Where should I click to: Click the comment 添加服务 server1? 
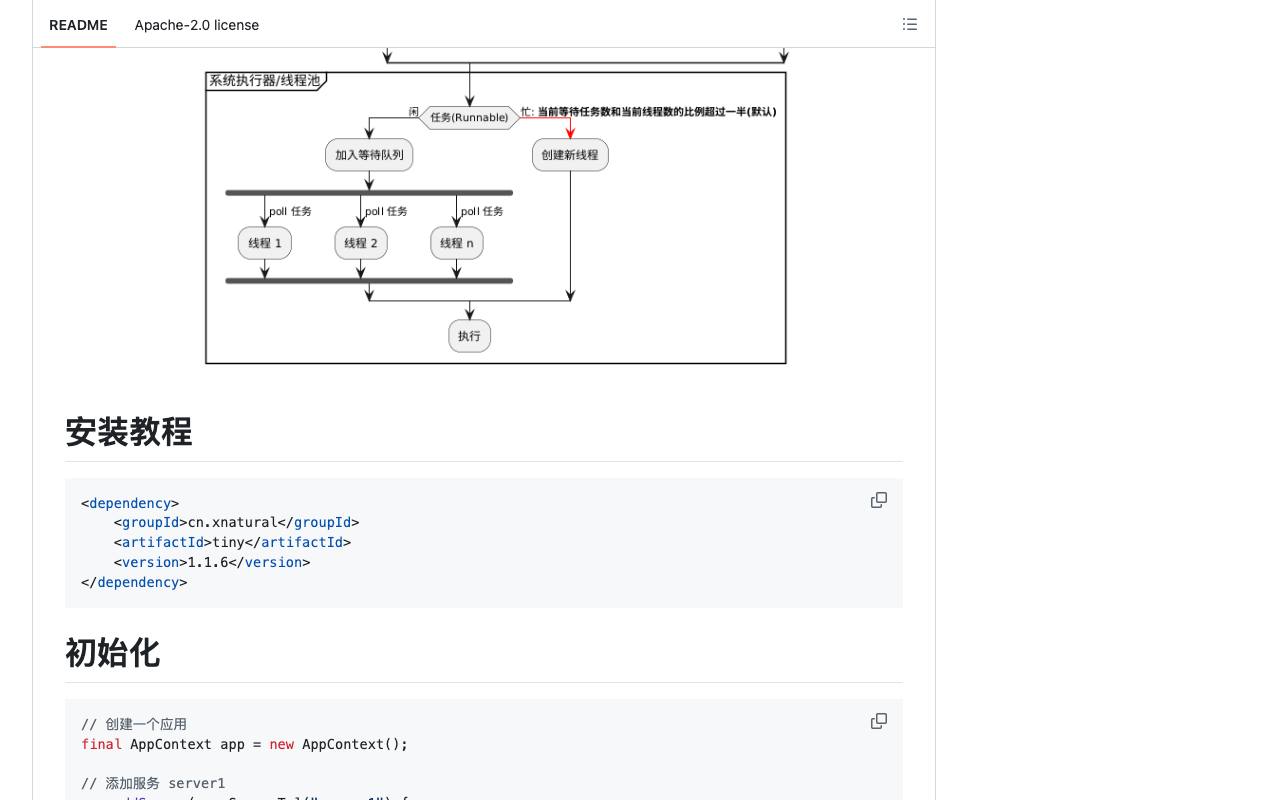(153, 783)
